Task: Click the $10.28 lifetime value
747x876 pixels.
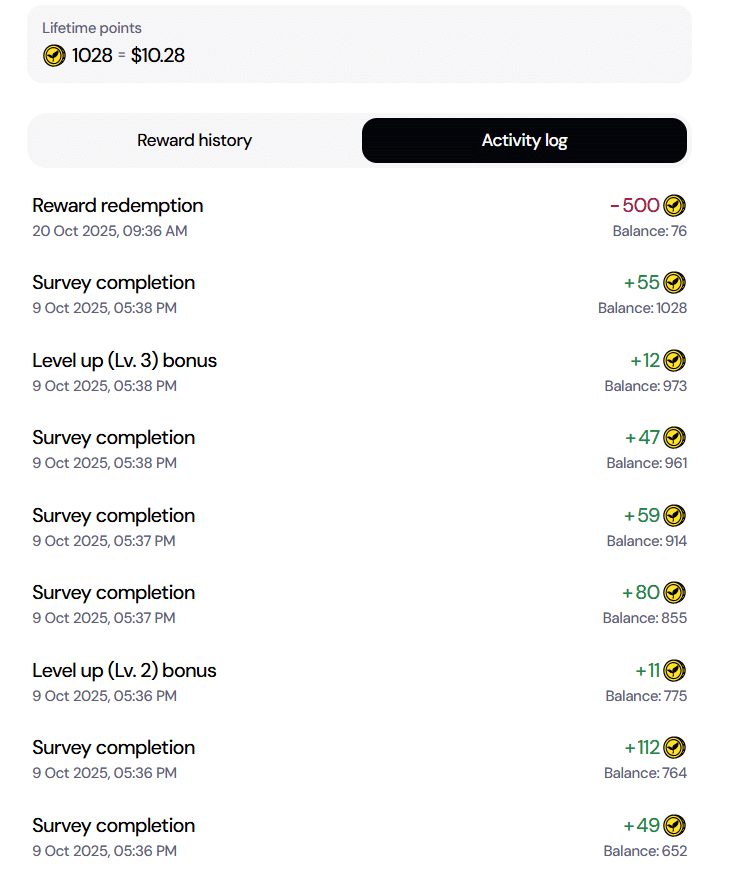Action: click(158, 56)
